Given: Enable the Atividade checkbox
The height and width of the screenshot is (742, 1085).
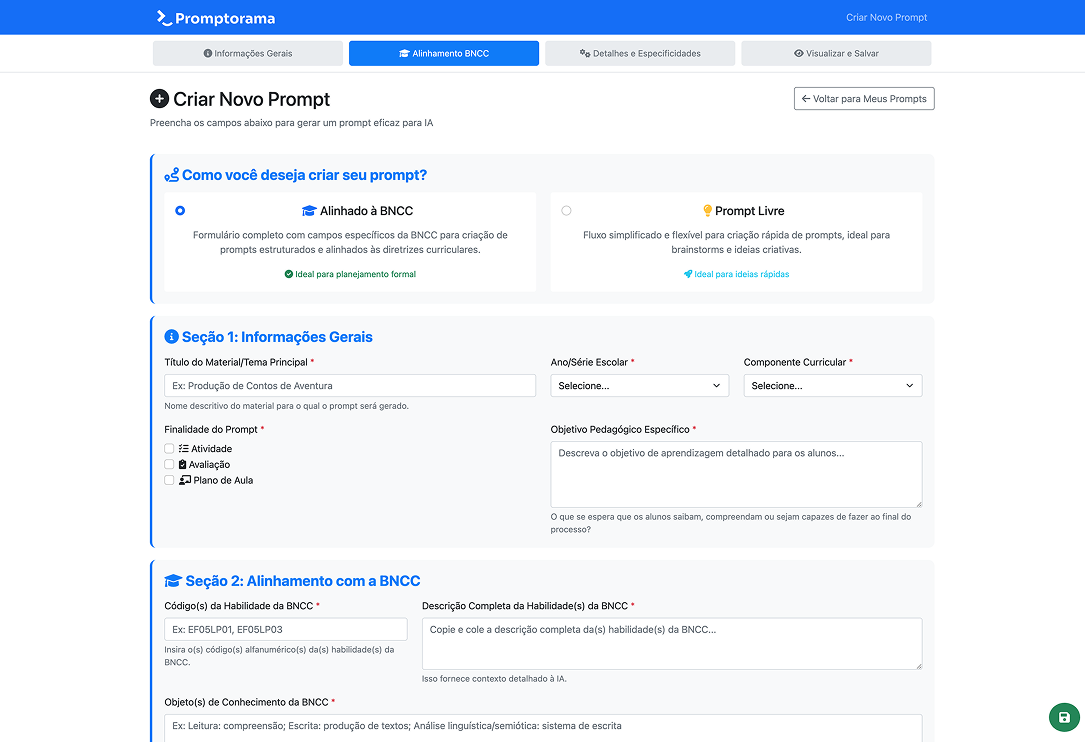Looking at the screenshot, I should [169, 449].
